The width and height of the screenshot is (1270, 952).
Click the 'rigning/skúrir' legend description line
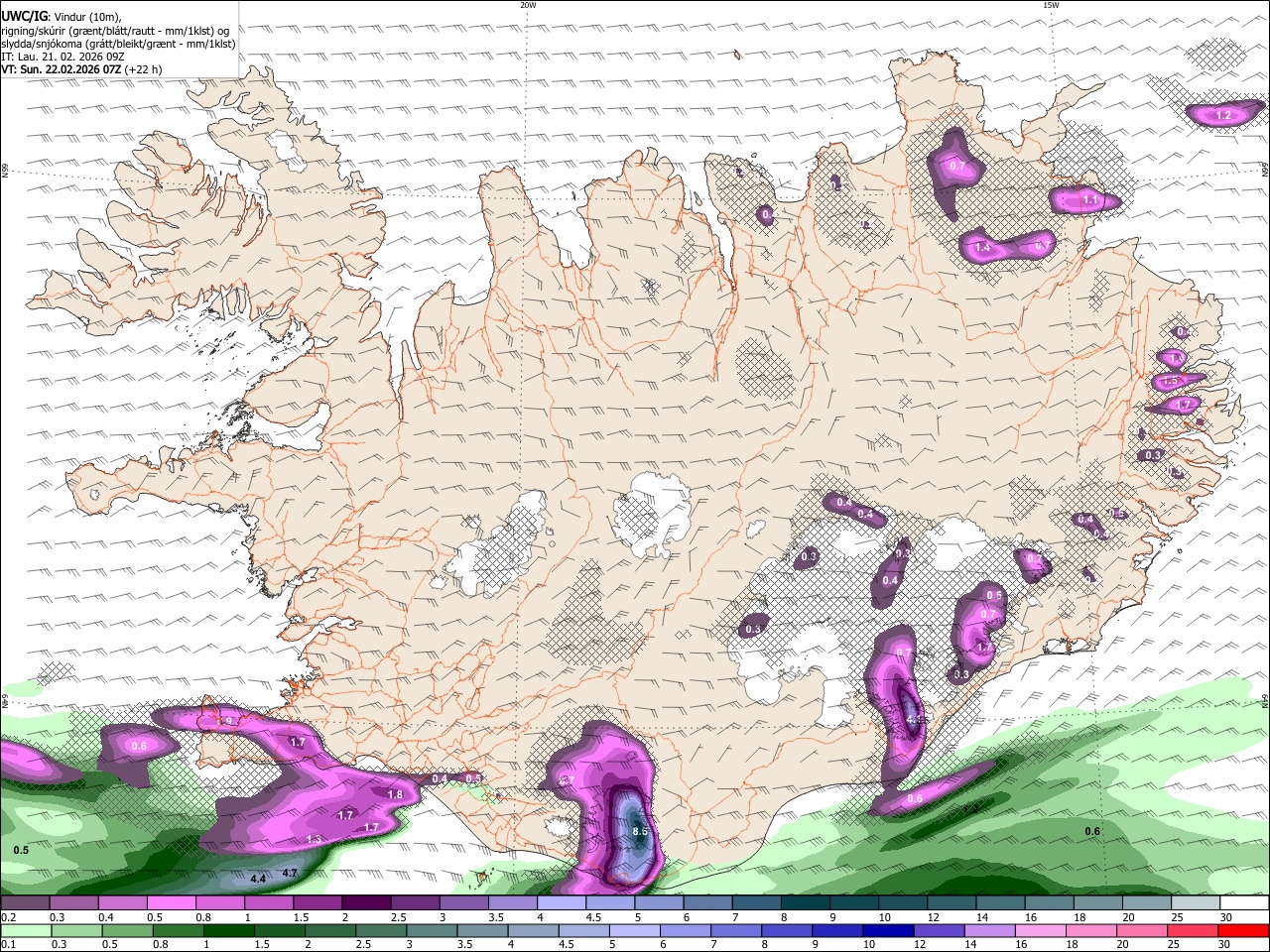point(115,30)
